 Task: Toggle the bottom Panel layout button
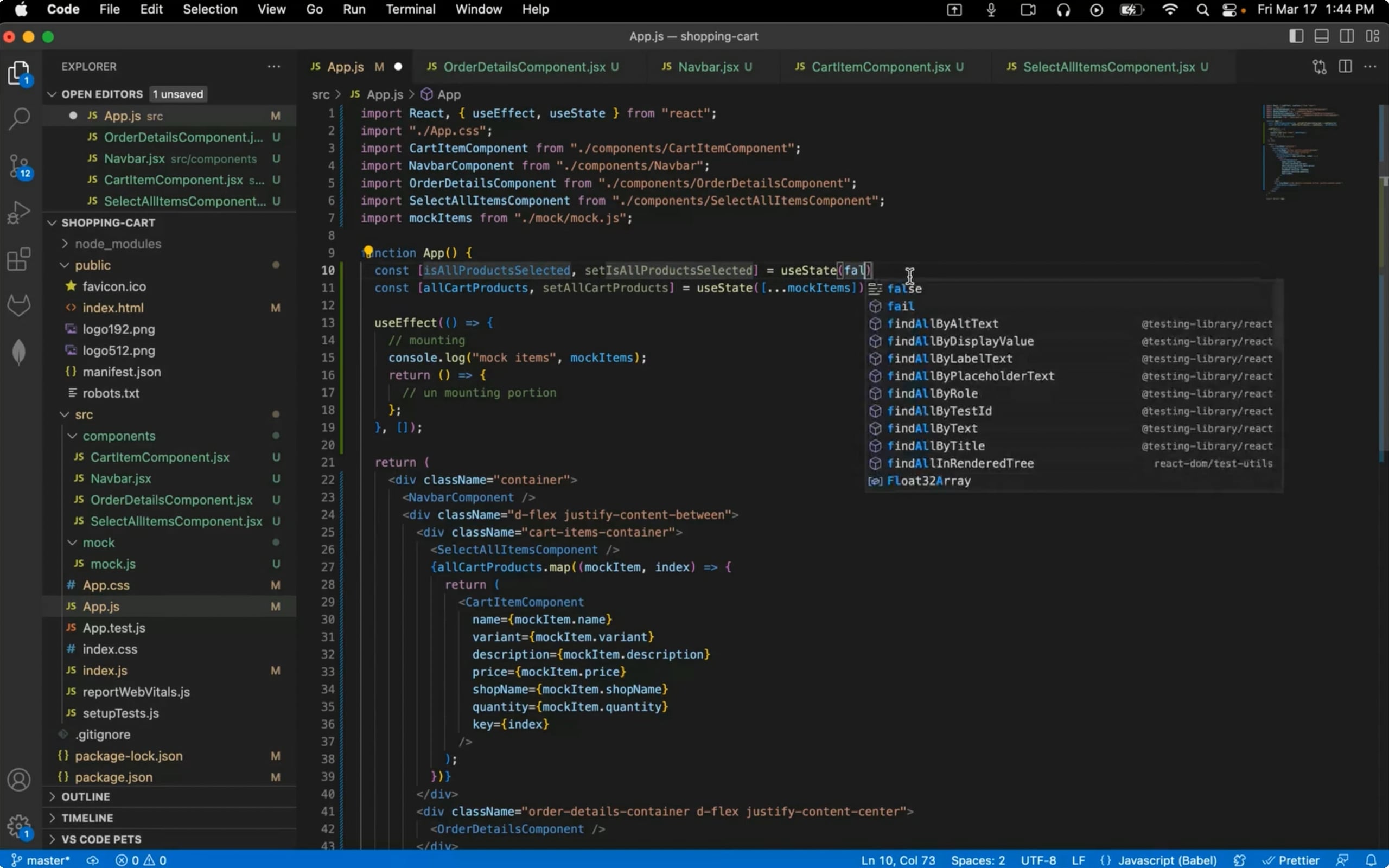[1321, 36]
